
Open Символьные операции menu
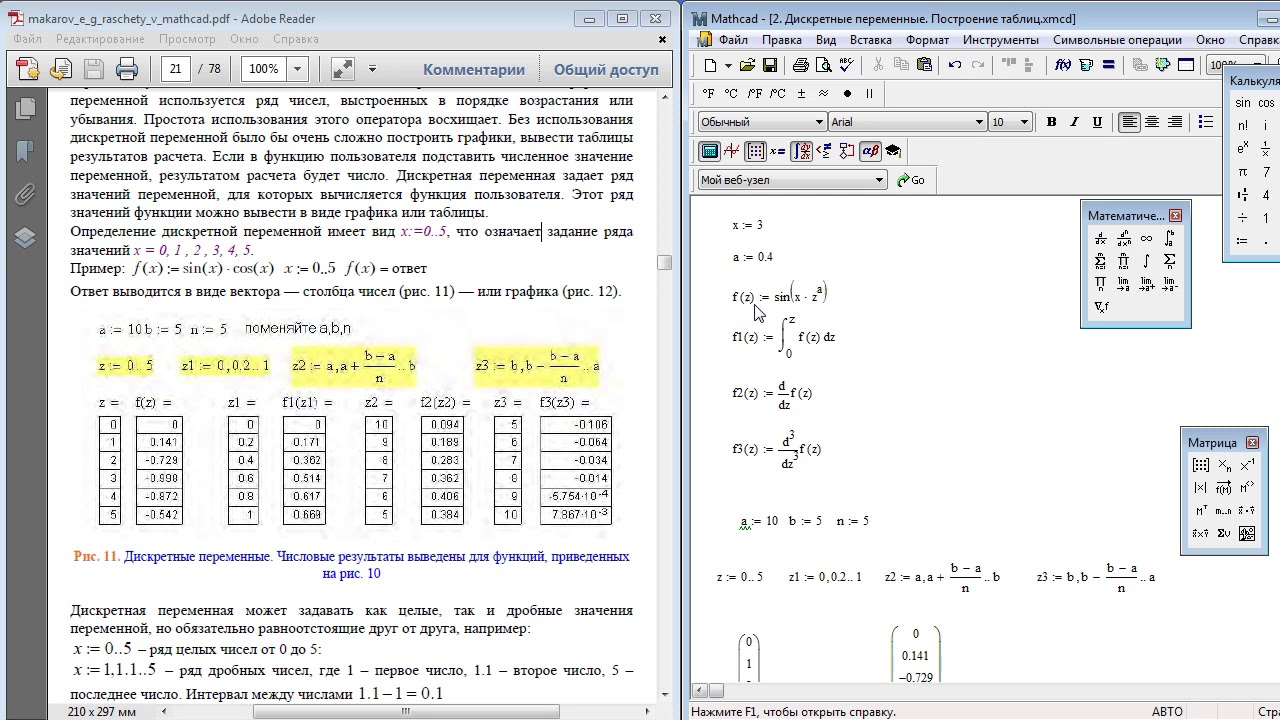tap(1117, 40)
